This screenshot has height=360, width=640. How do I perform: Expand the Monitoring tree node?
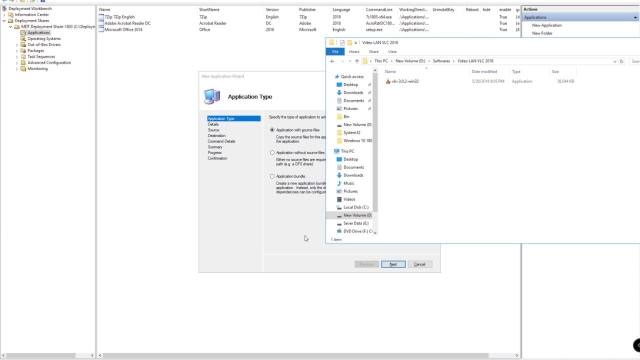point(17,69)
